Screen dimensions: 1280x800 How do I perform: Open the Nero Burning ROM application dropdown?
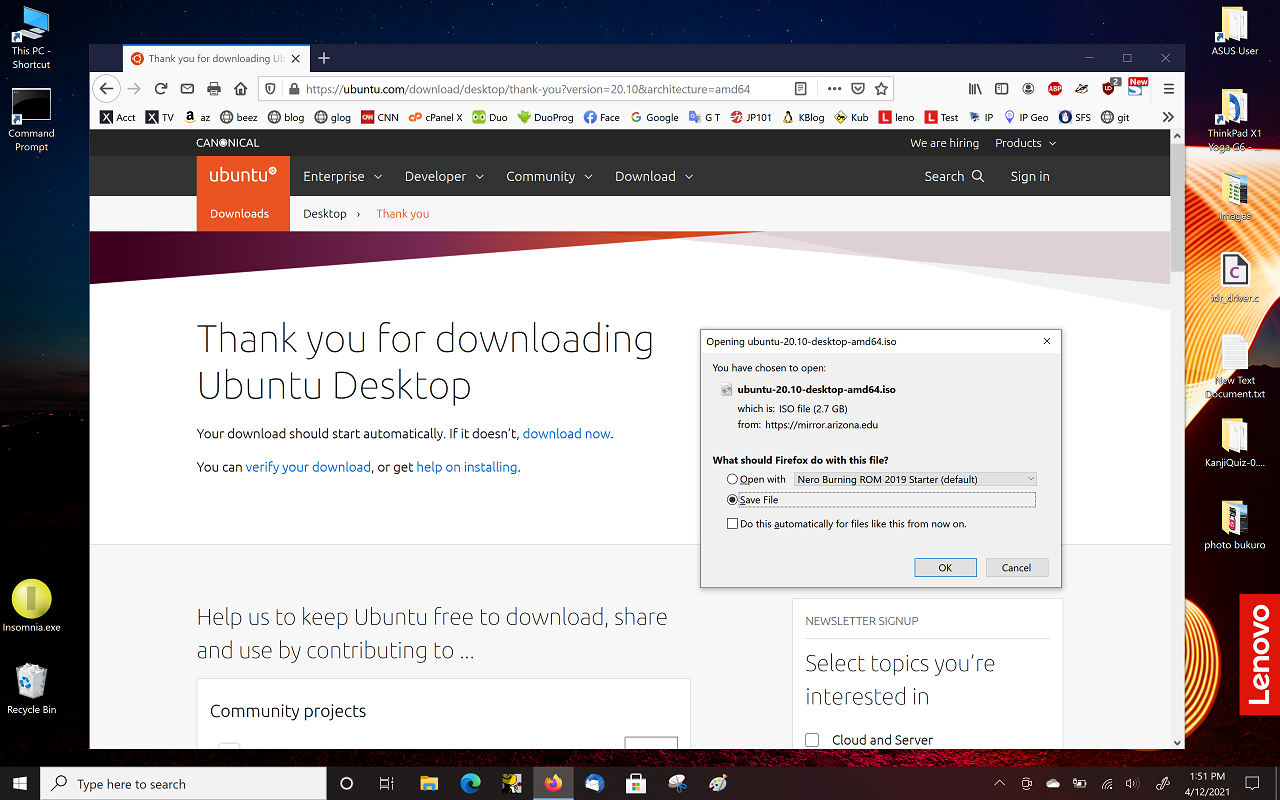click(915, 479)
